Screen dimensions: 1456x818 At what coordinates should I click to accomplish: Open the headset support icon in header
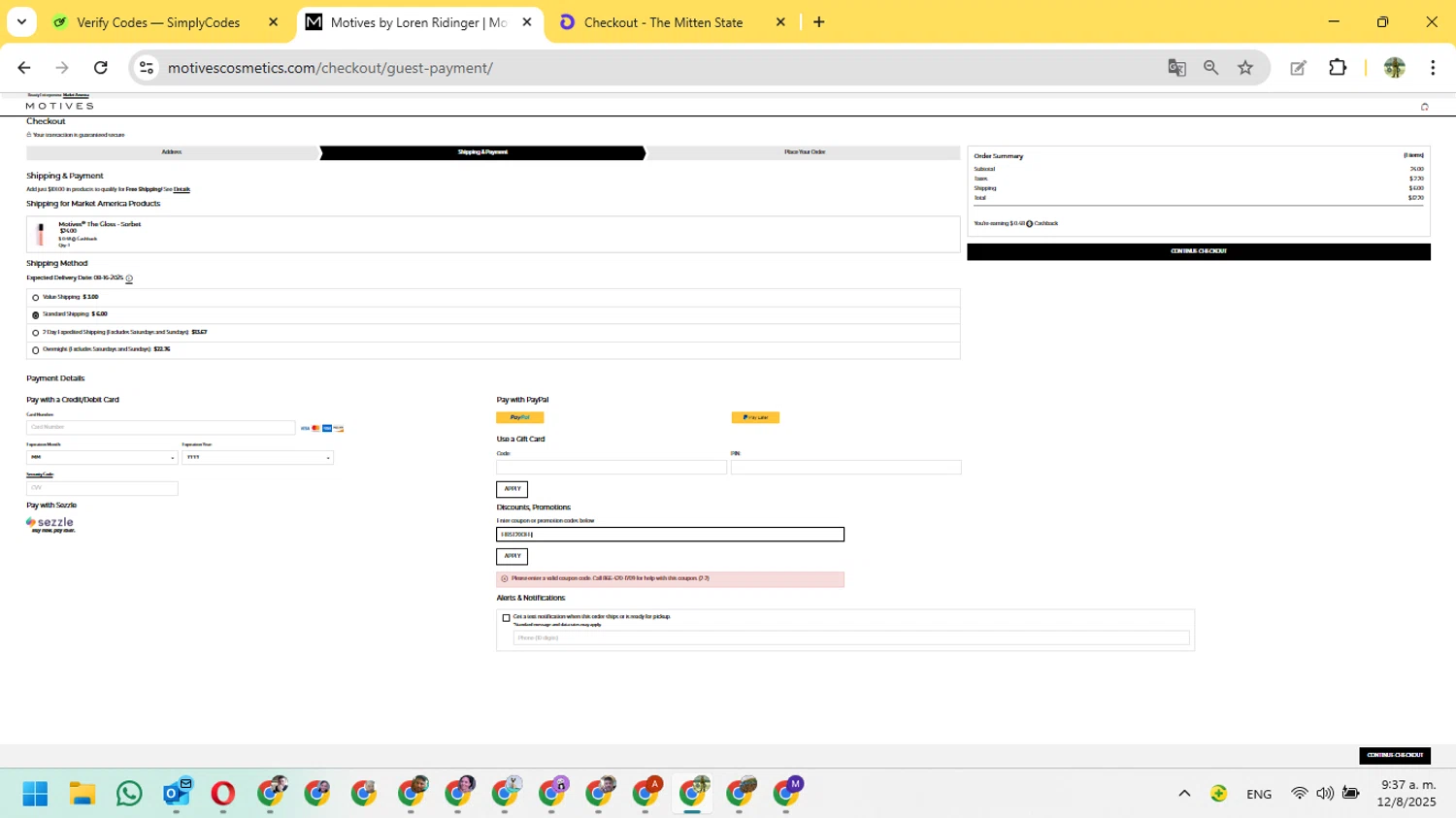1425,107
